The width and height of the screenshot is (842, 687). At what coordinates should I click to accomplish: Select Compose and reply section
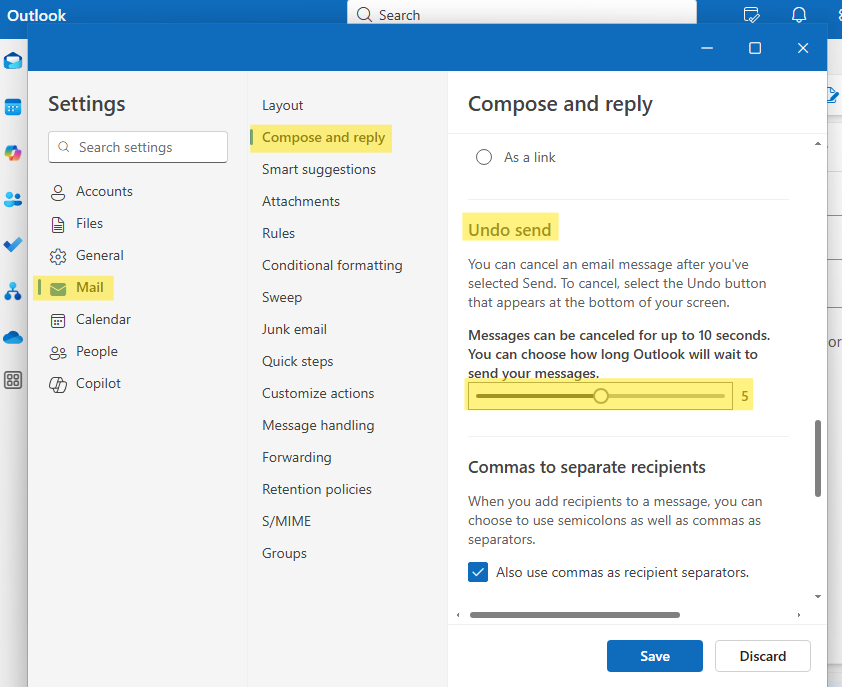click(321, 138)
